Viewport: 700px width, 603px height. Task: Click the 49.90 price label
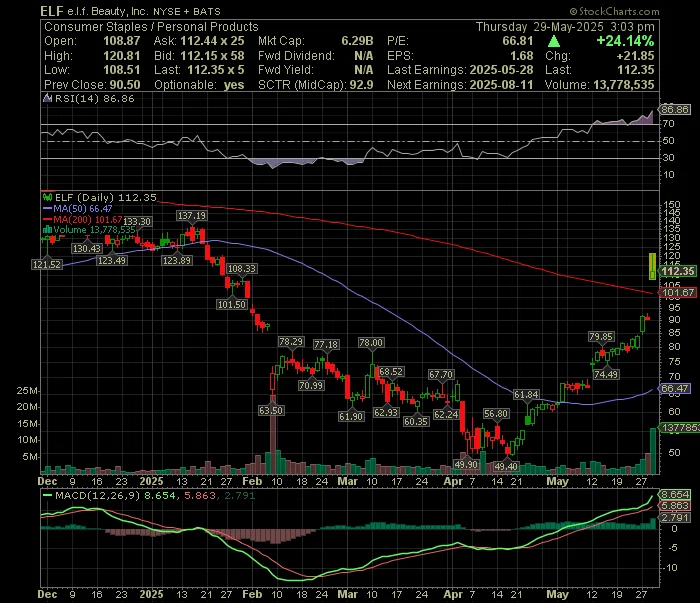466,465
